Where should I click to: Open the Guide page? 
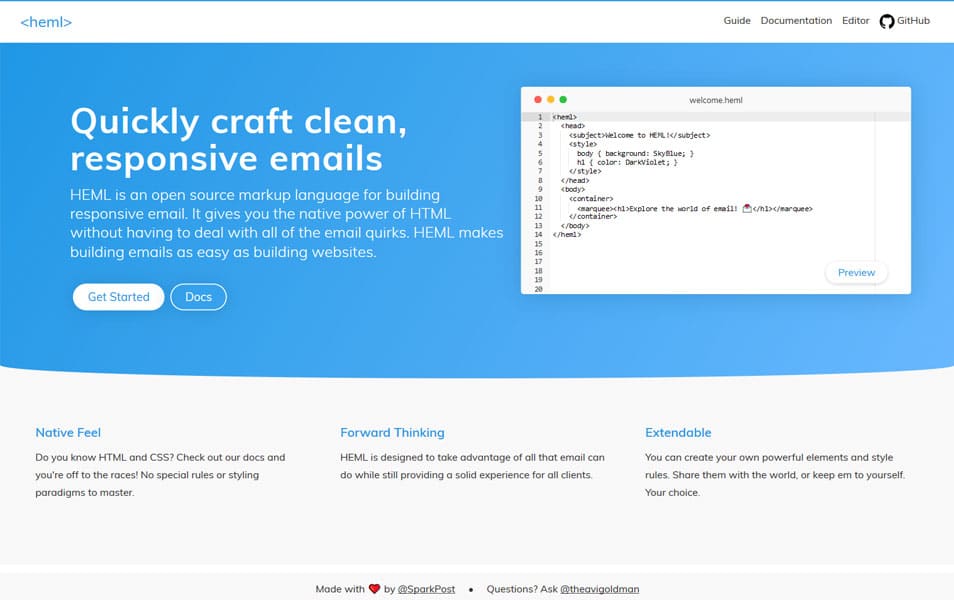[737, 21]
